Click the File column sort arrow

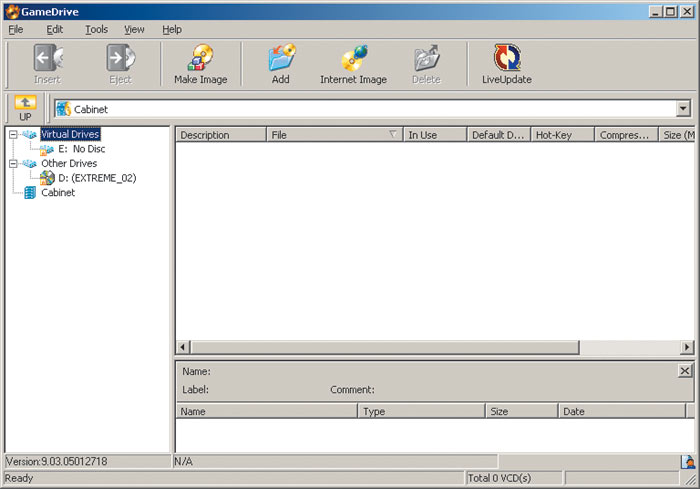(x=392, y=134)
